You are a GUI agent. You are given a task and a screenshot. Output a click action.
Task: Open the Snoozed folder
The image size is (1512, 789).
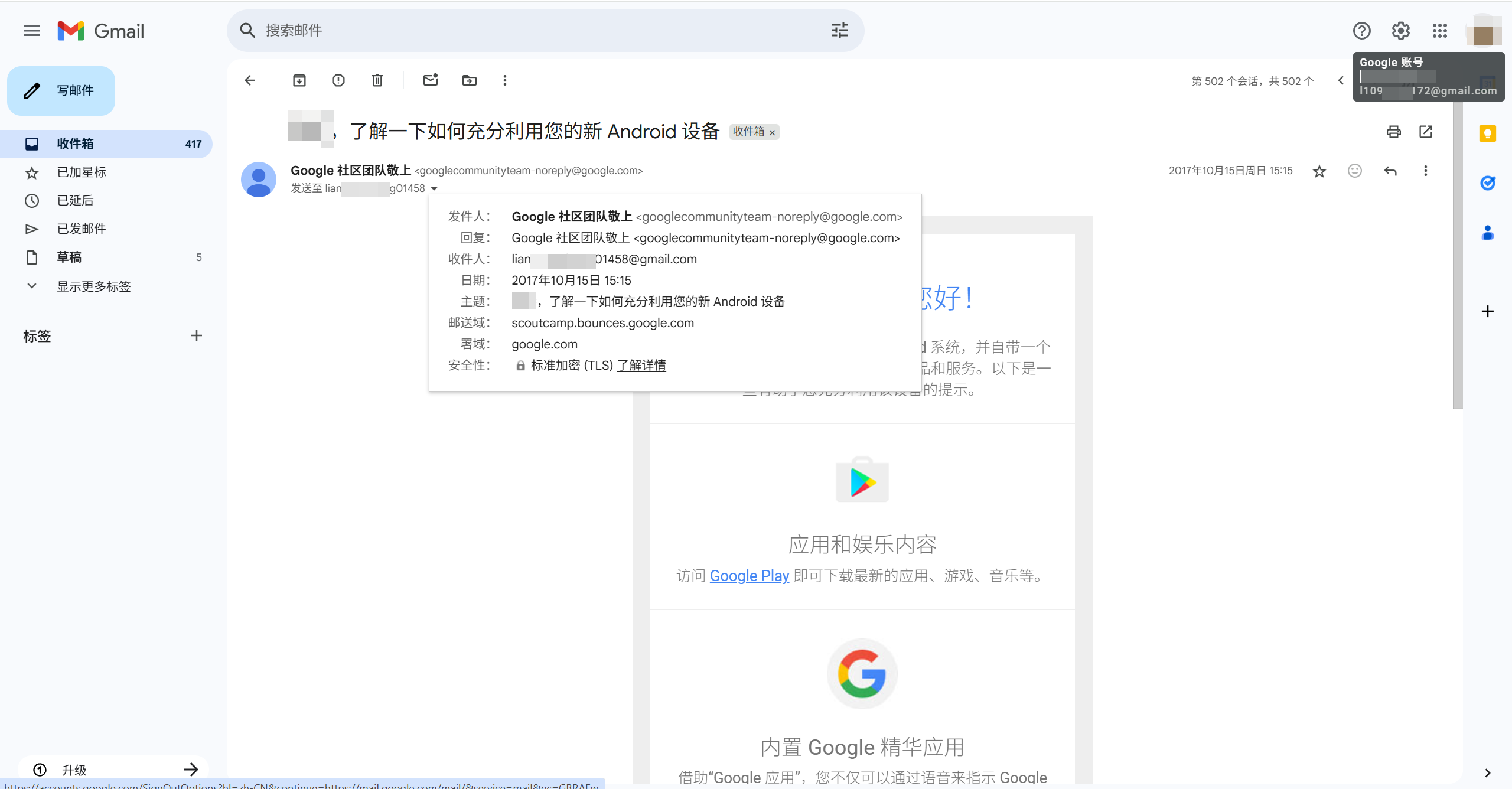click(106, 201)
